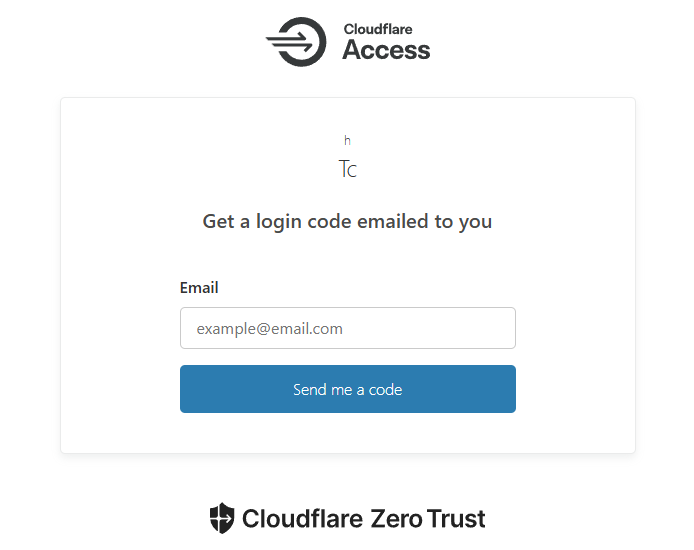Click the small "h" text above Tc
Screen dimensions: 694x550
tap(347, 141)
